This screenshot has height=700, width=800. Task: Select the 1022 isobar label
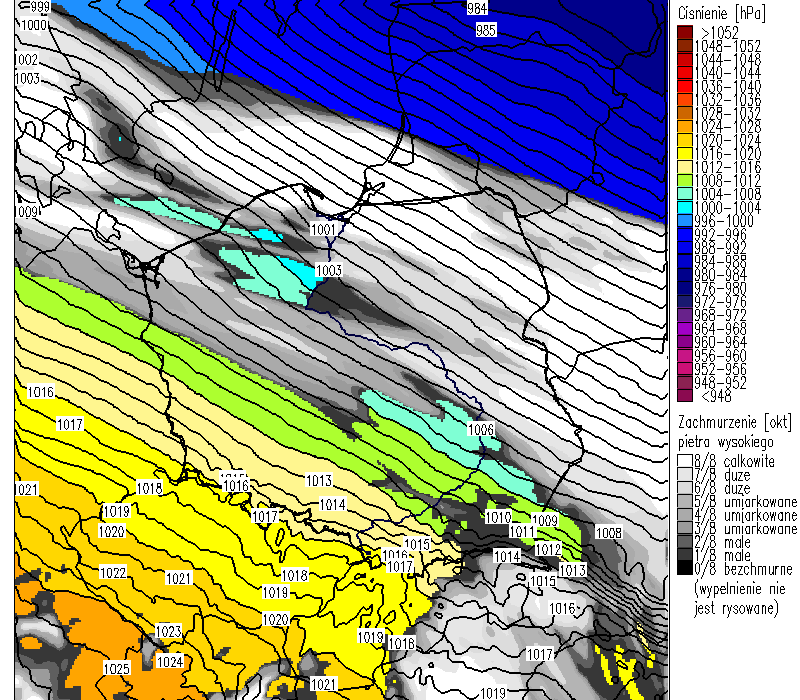point(113,572)
